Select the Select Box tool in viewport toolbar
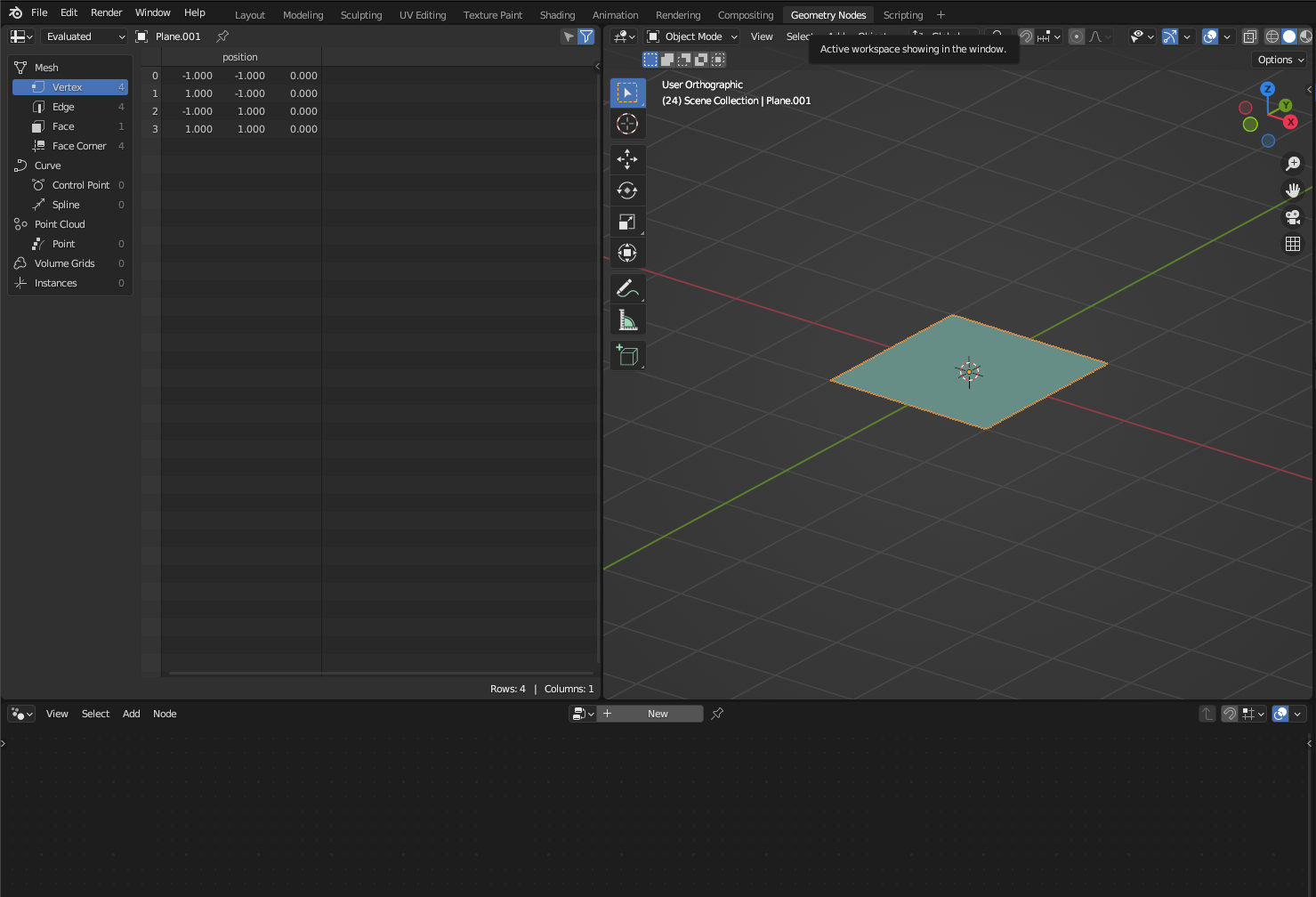This screenshot has height=897, width=1316. click(x=627, y=93)
